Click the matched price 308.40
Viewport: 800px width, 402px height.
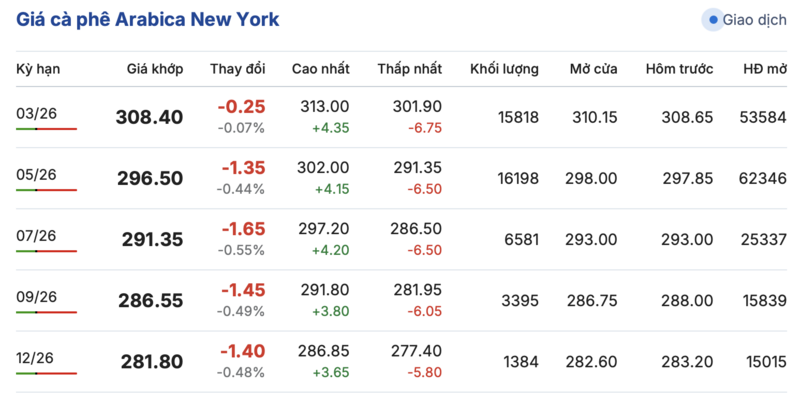click(x=150, y=117)
